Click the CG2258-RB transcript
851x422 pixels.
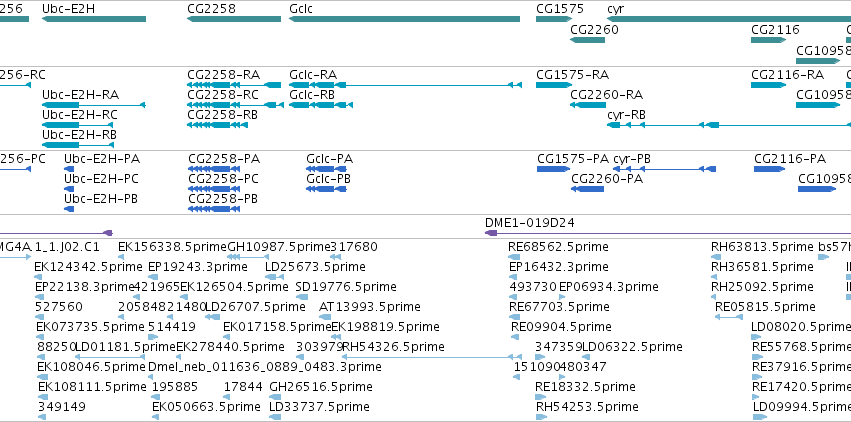tap(217, 125)
